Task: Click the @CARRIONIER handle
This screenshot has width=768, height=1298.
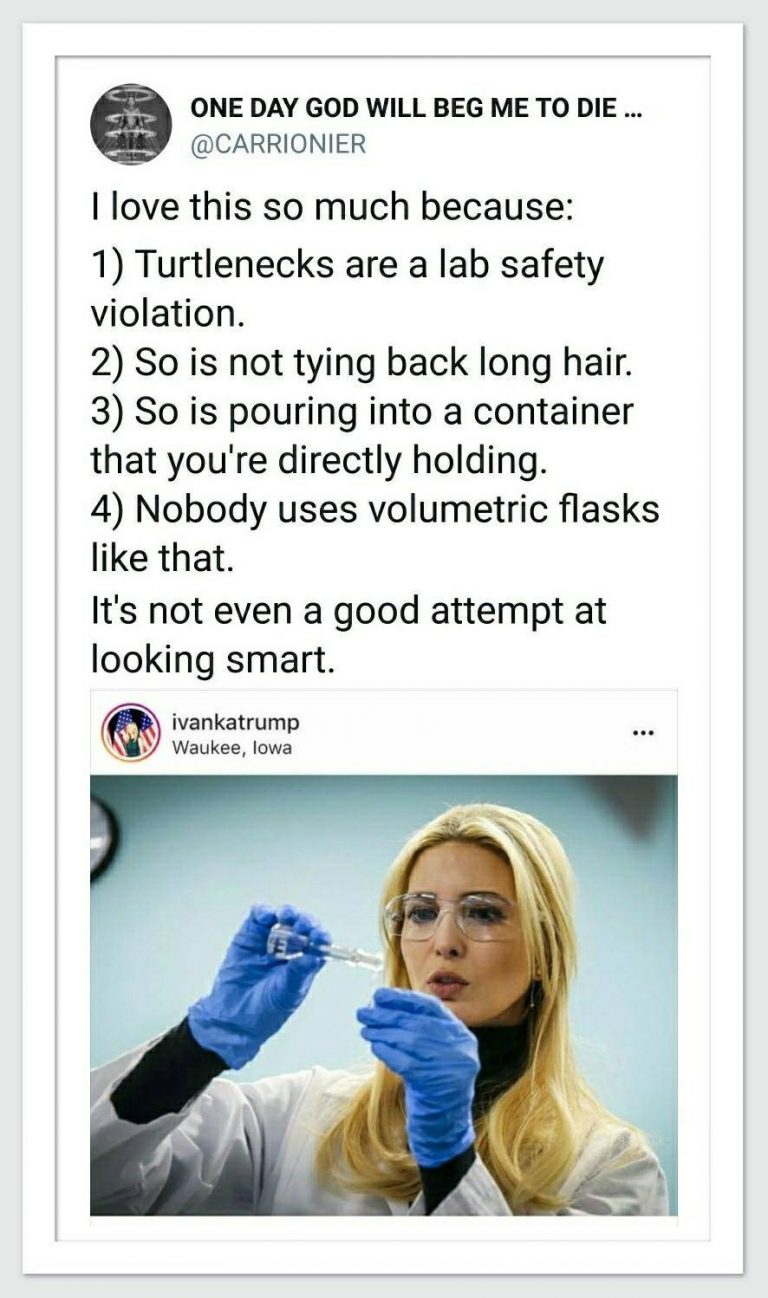Action: point(279,144)
